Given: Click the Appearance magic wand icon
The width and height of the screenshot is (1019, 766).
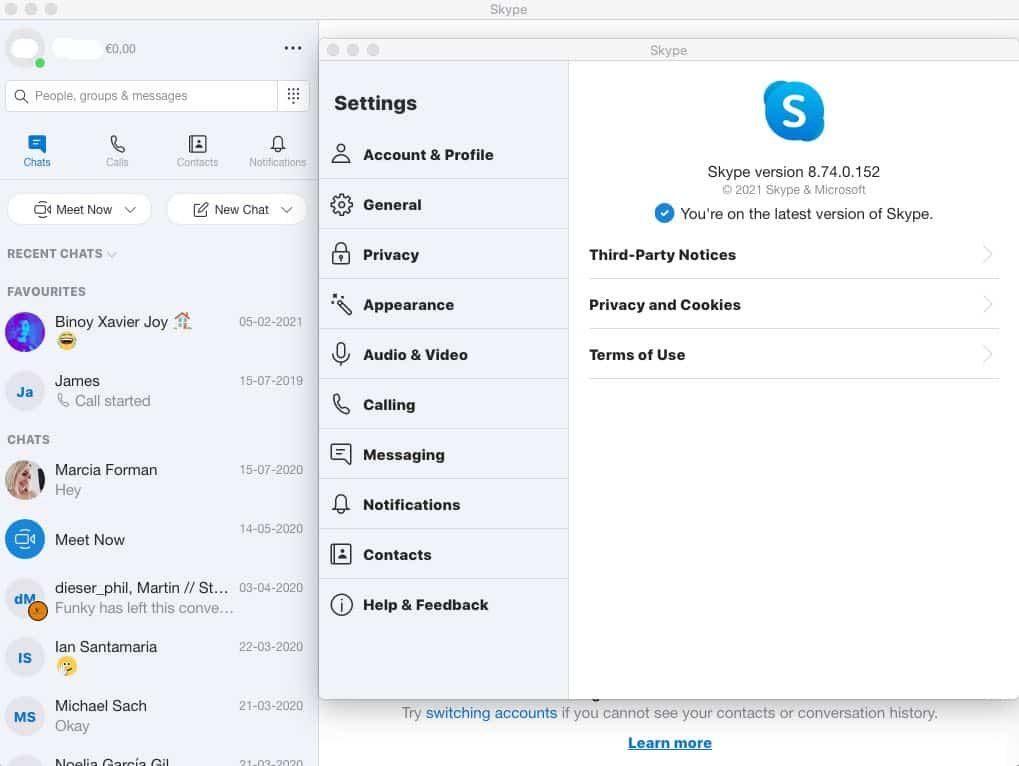Looking at the screenshot, I should (x=341, y=304).
